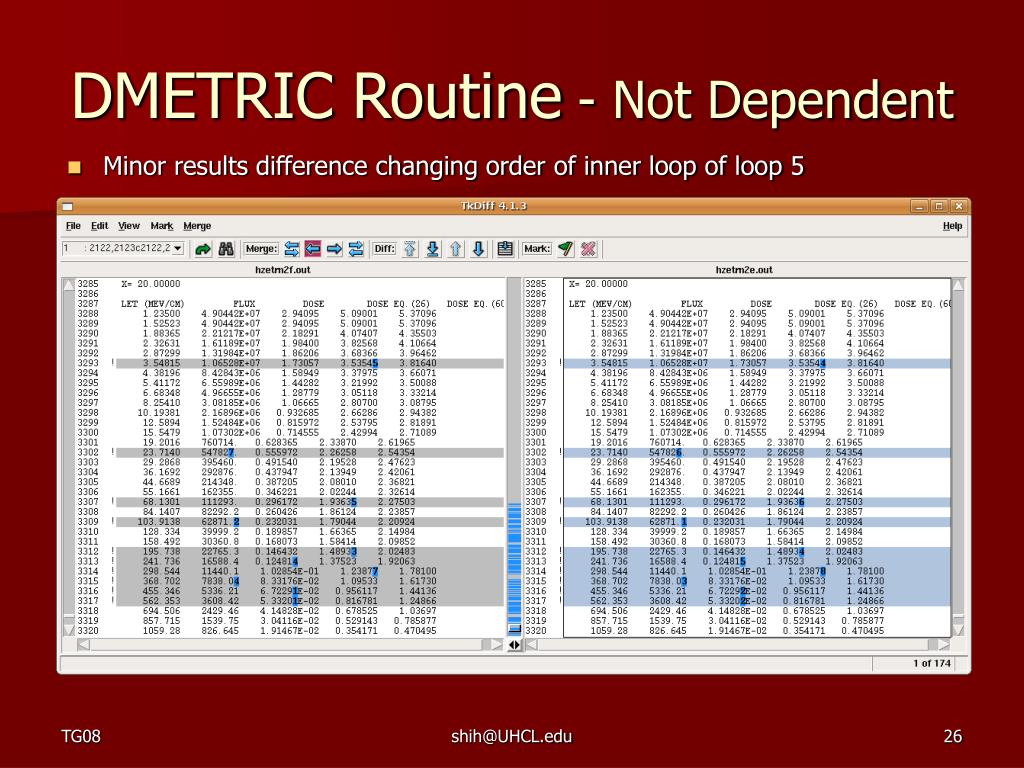Click right pane horizontal scrollbar right arrow

pos(944,645)
